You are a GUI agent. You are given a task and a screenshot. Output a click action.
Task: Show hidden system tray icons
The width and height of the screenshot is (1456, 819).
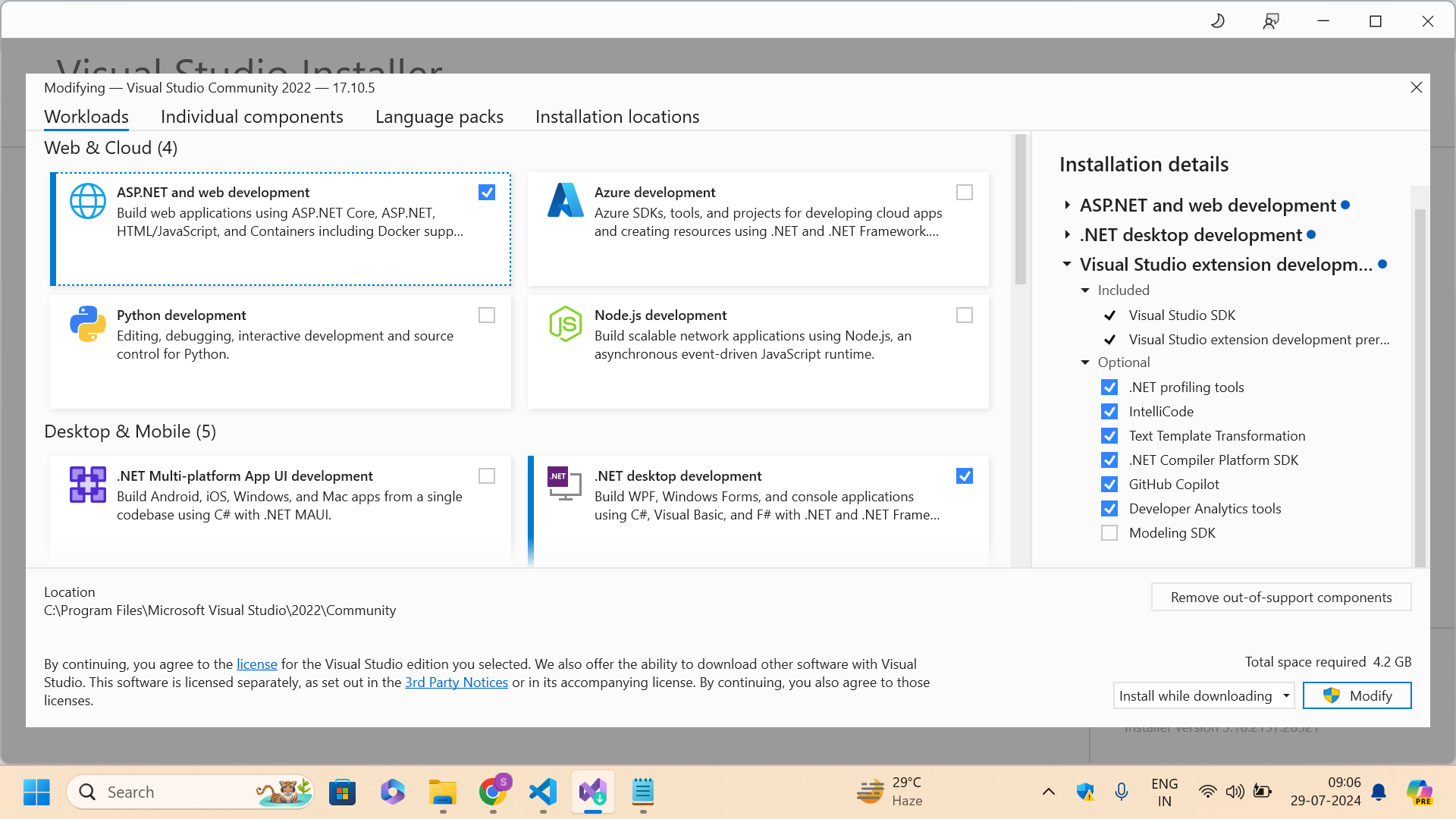click(1049, 792)
